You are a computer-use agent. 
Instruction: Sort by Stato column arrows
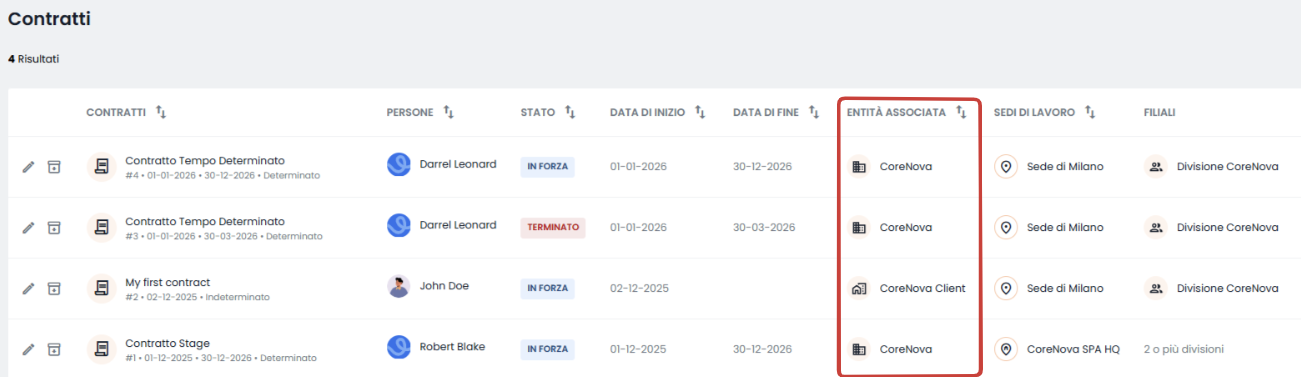570,113
